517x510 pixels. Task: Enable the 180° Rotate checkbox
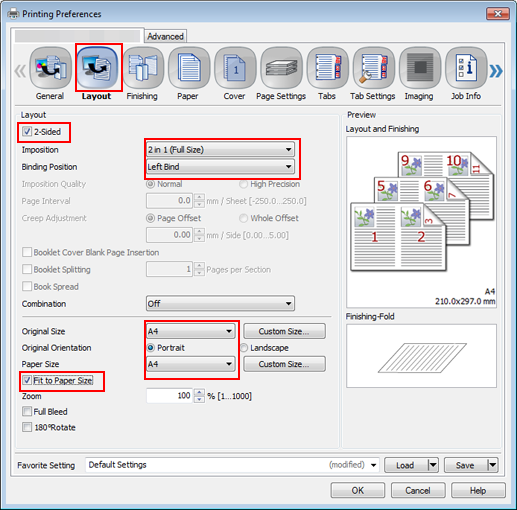click(x=27, y=427)
